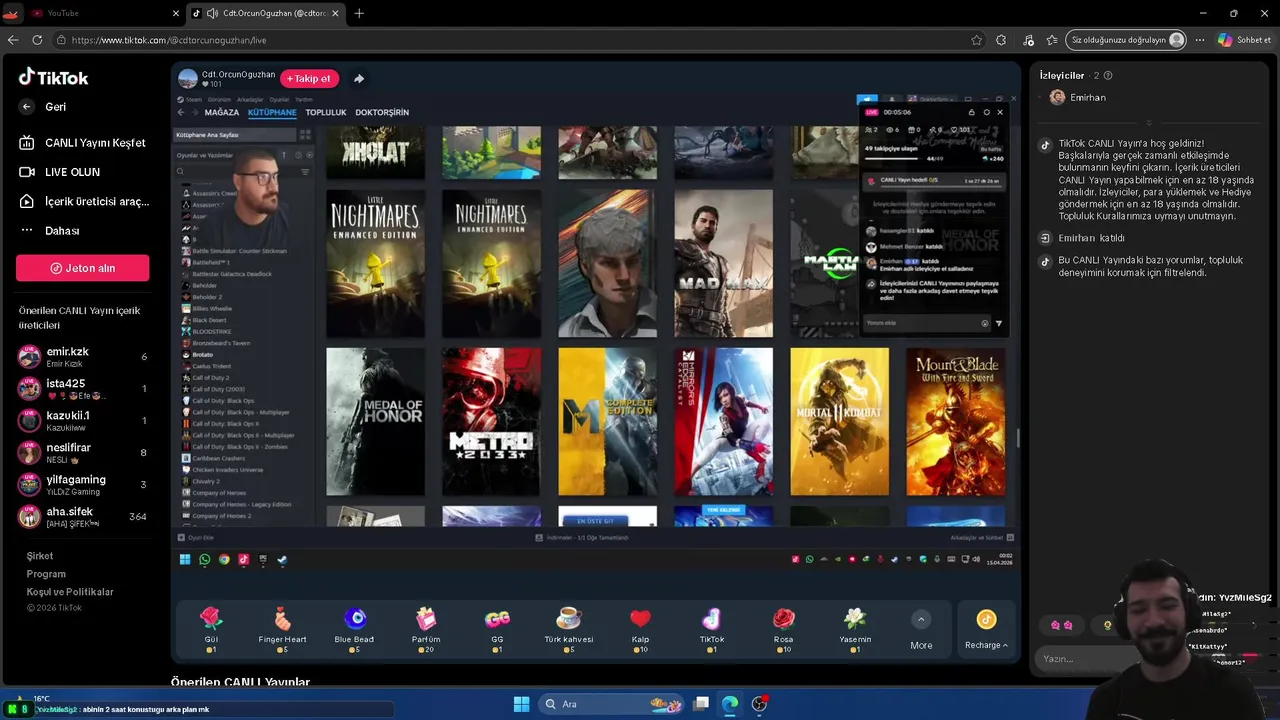Screen dimensions: 1280x720
Task: Open Koşul ve Politikalar footer link
Action: pos(70,592)
